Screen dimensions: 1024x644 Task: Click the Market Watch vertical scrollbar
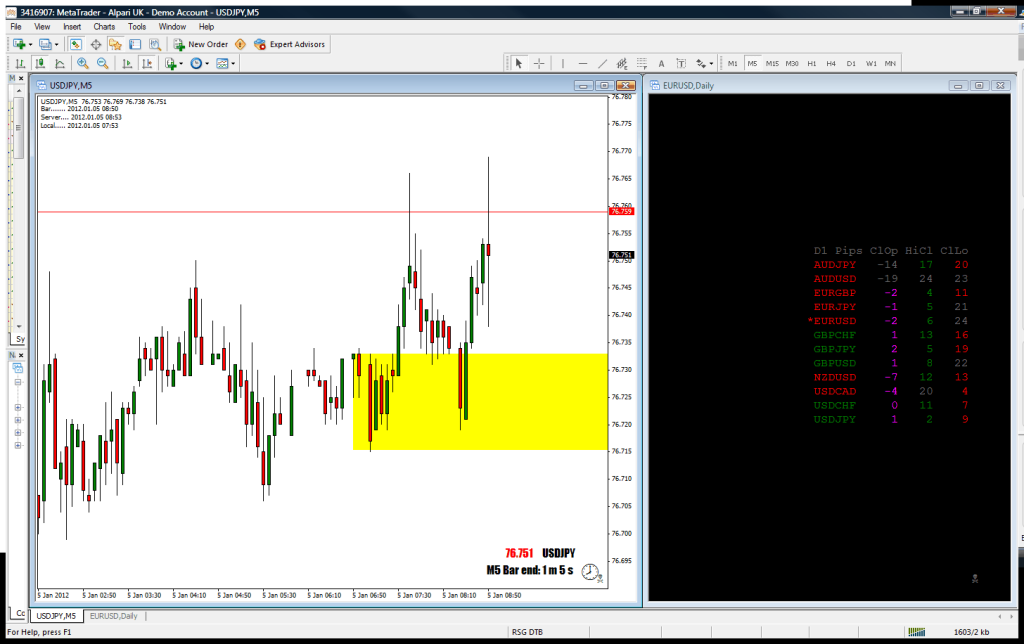pyautogui.click(x=19, y=209)
